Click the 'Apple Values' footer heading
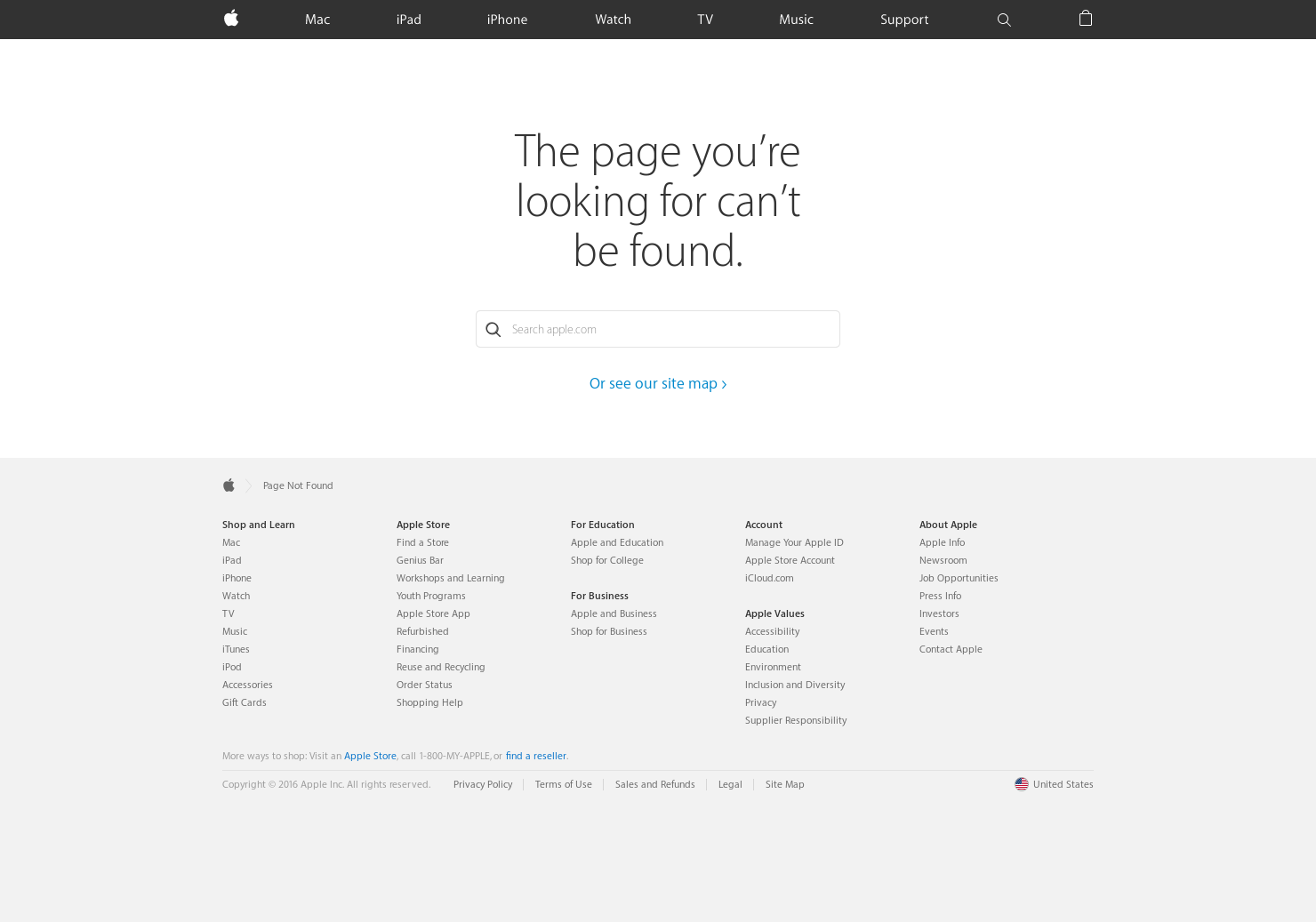This screenshot has width=1316, height=922. pyautogui.click(x=774, y=613)
